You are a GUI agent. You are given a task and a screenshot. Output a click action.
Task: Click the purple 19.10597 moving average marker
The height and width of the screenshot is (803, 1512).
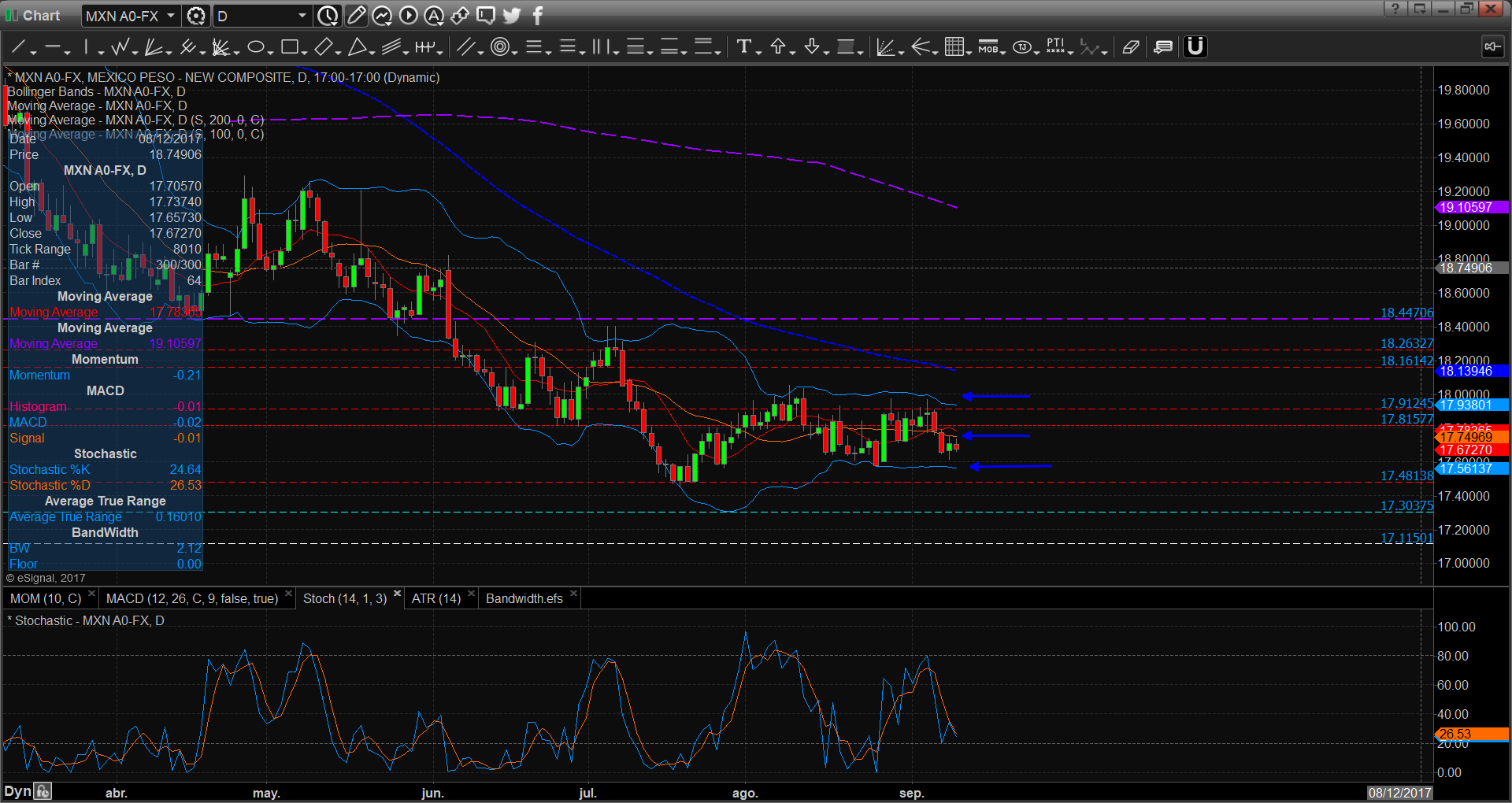tap(1470, 208)
